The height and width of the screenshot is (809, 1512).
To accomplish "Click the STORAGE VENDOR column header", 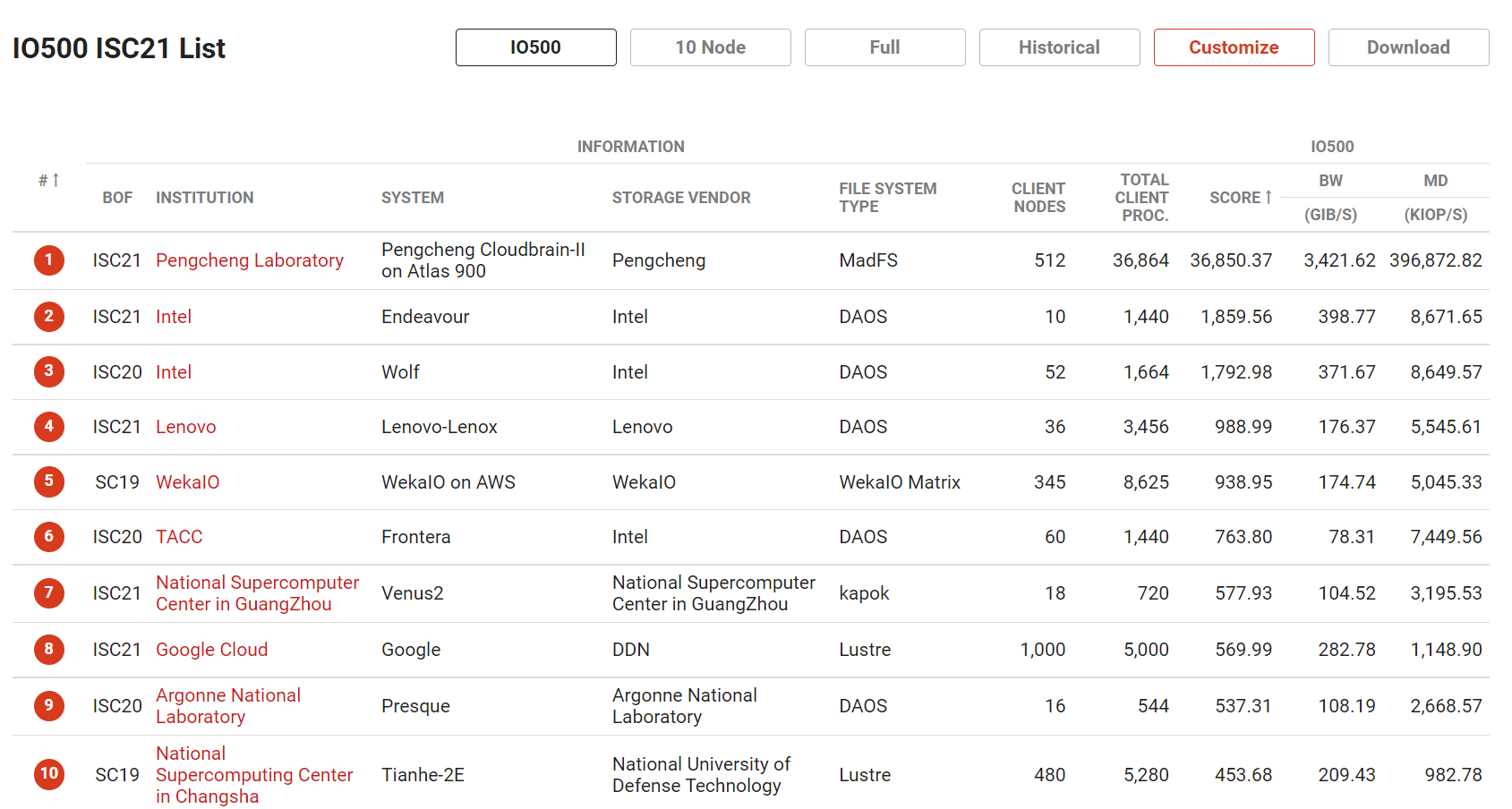I will (x=681, y=198).
